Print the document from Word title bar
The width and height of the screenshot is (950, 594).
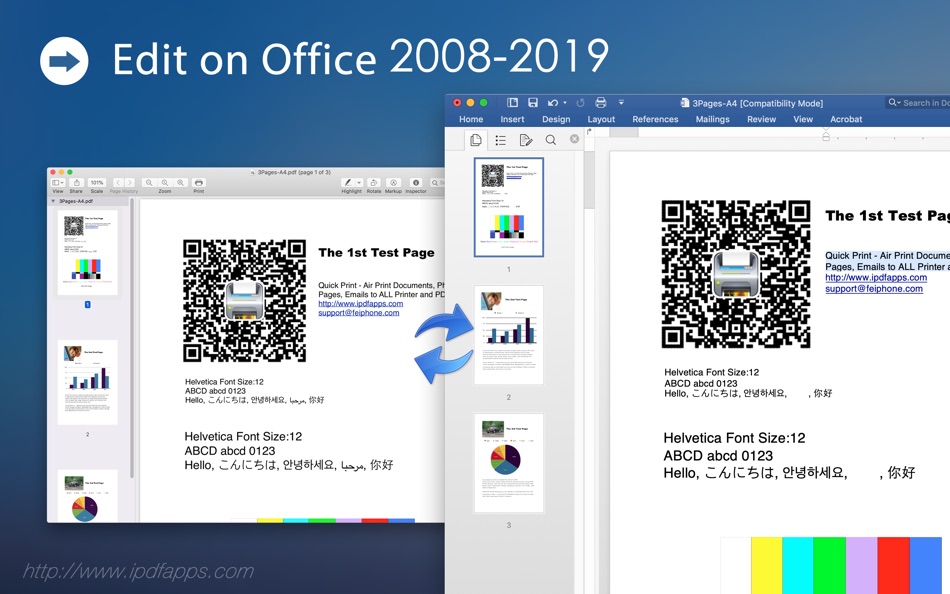click(x=600, y=102)
